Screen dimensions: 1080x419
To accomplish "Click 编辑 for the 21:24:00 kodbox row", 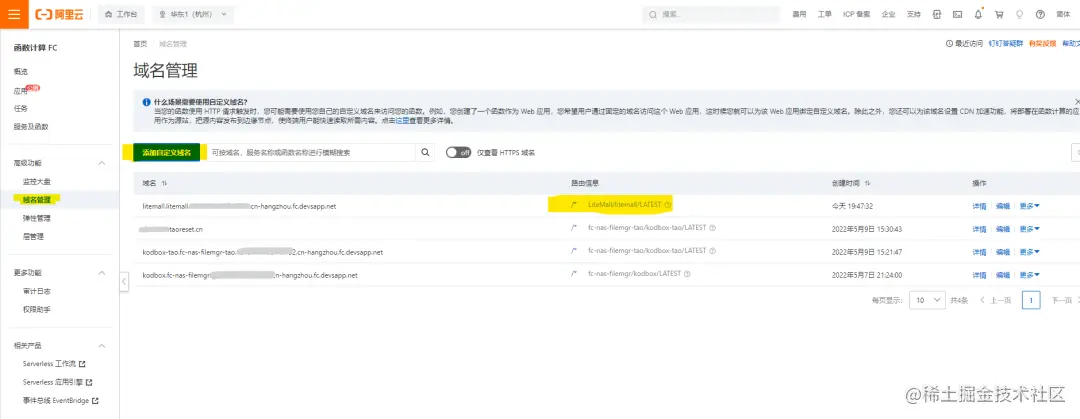I will tap(1003, 275).
